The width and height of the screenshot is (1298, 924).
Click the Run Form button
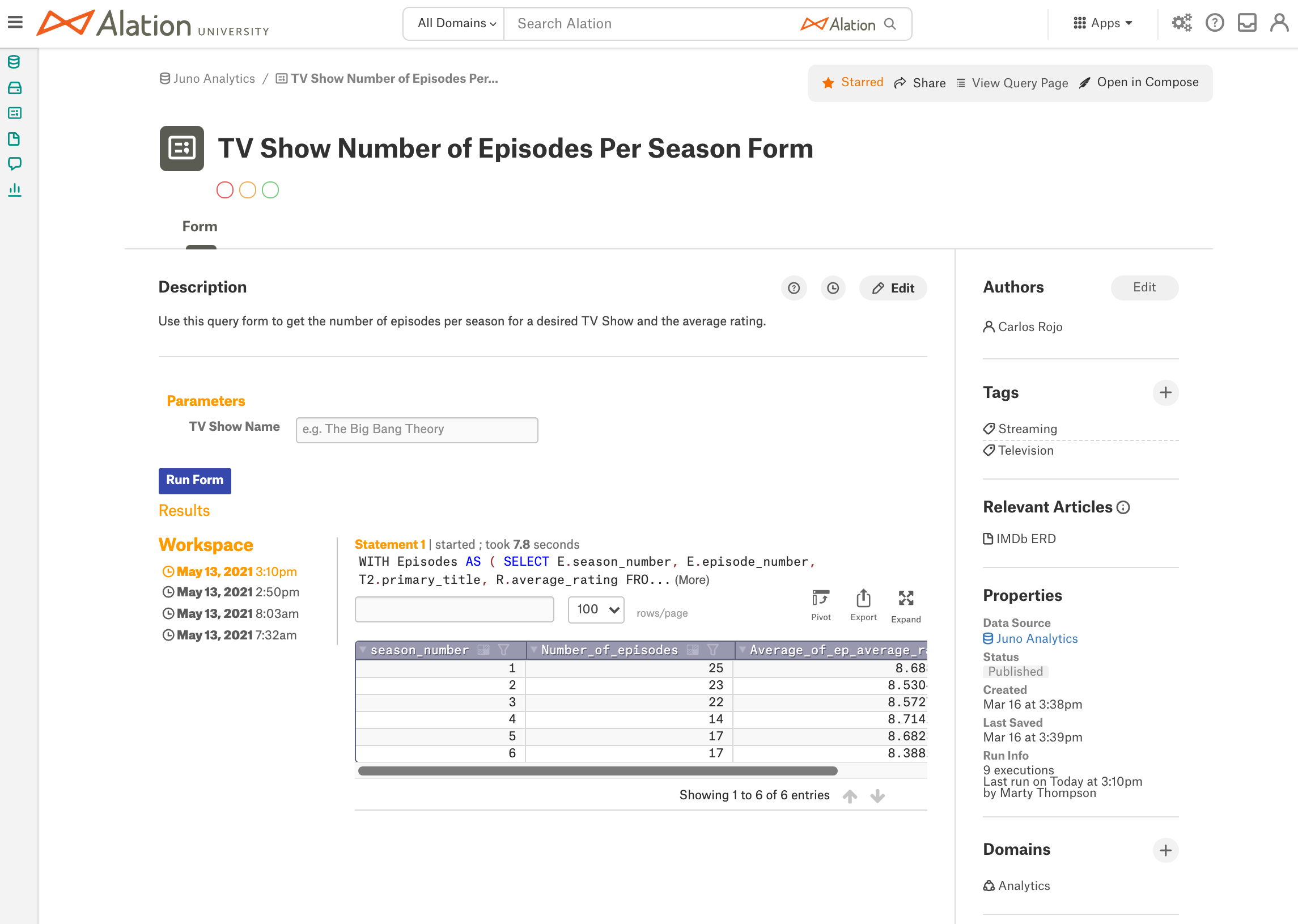tap(194, 481)
